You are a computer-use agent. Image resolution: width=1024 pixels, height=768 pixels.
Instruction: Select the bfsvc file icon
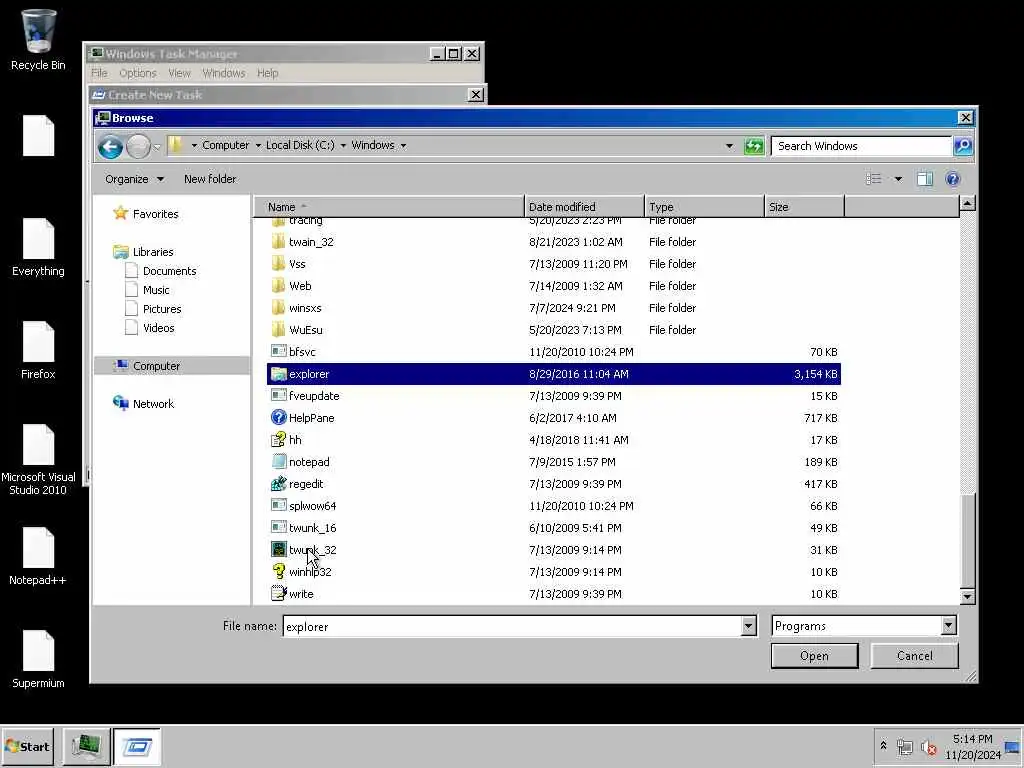279,351
